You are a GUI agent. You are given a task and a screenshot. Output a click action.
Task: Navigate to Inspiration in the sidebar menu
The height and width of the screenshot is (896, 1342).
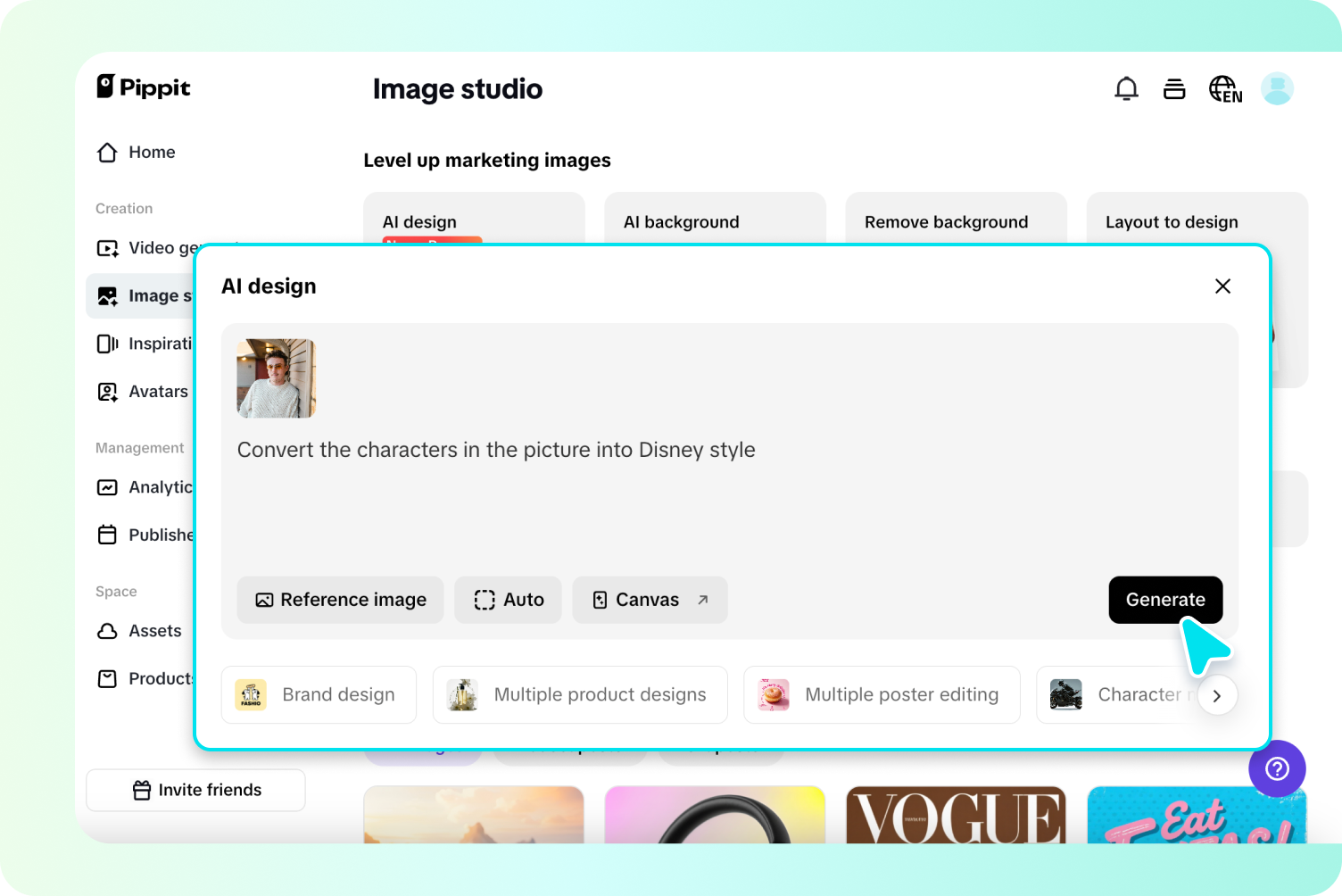106,344
